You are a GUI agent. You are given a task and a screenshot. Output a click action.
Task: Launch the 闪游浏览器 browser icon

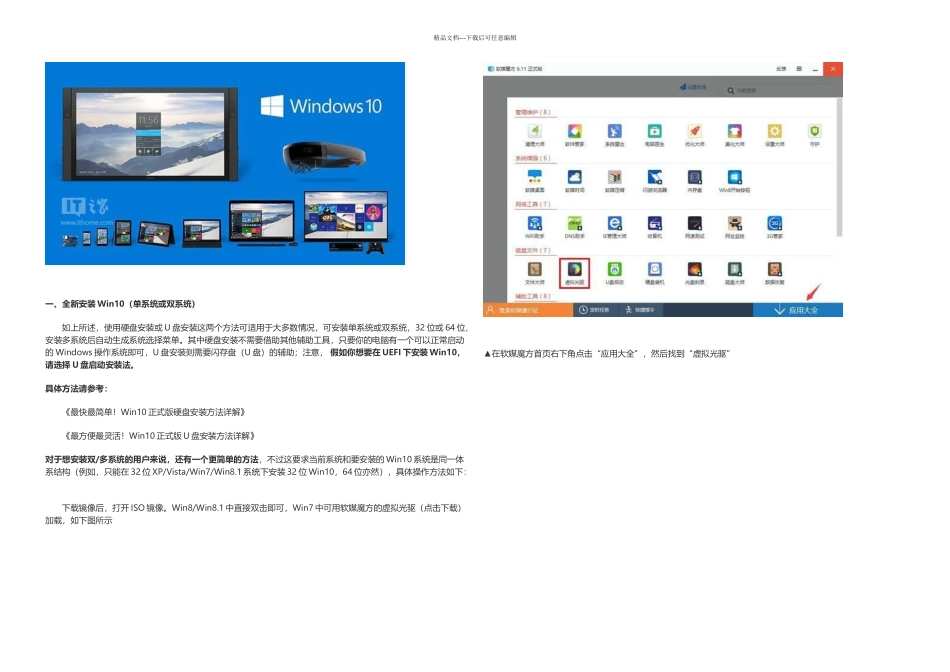coord(654,177)
